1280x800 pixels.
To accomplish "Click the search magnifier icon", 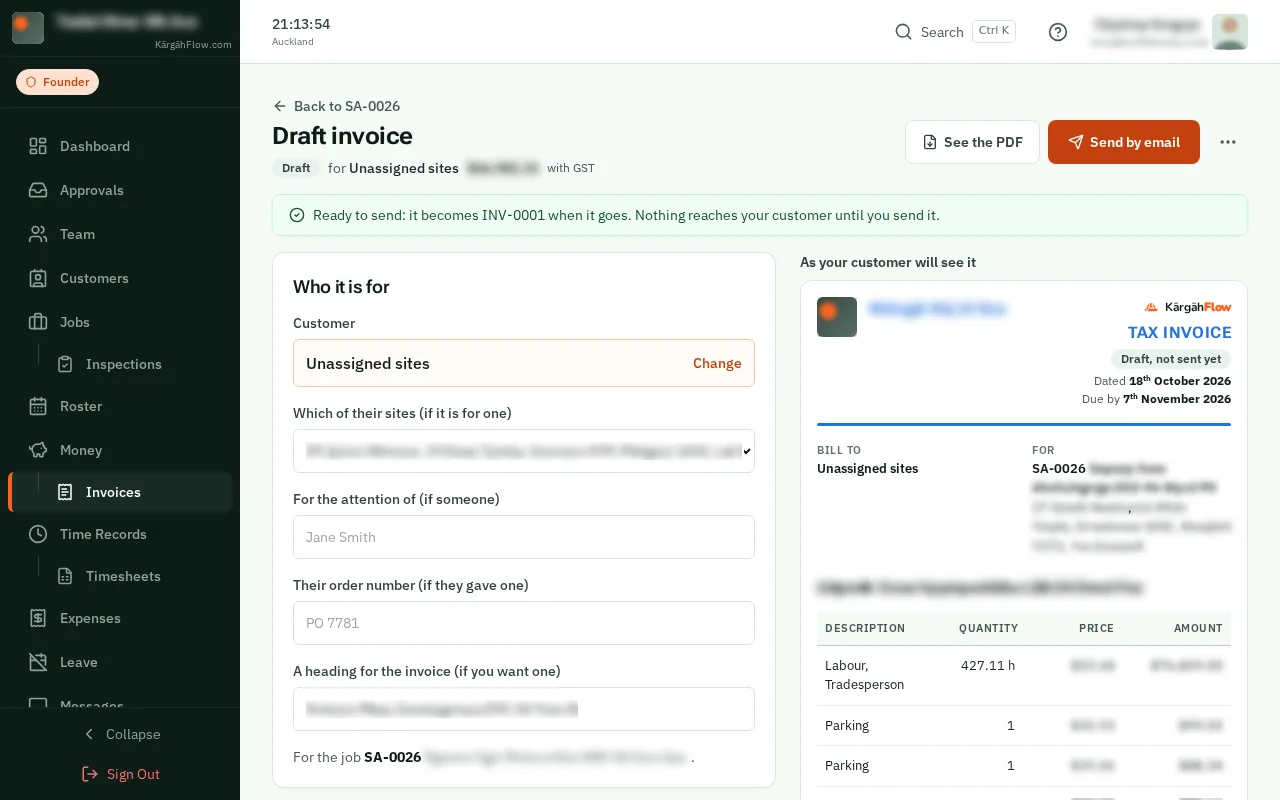I will tap(903, 32).
